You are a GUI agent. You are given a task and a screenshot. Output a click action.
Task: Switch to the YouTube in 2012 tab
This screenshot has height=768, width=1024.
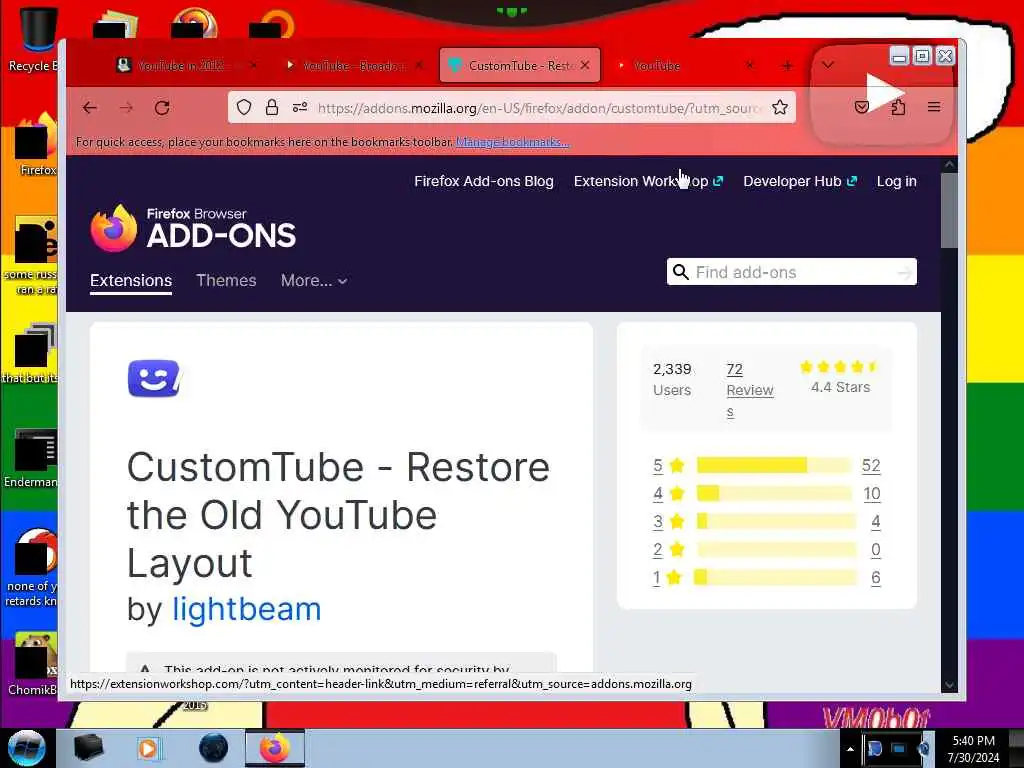[180, 65]
